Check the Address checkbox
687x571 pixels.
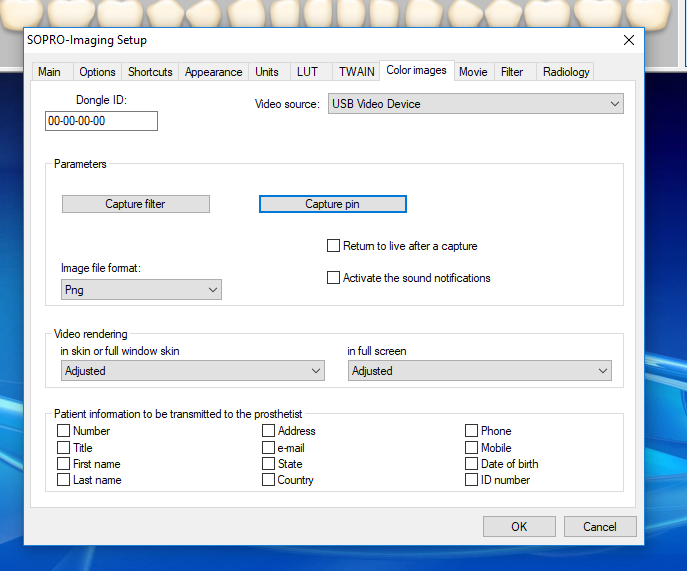[x=269, y=431]
